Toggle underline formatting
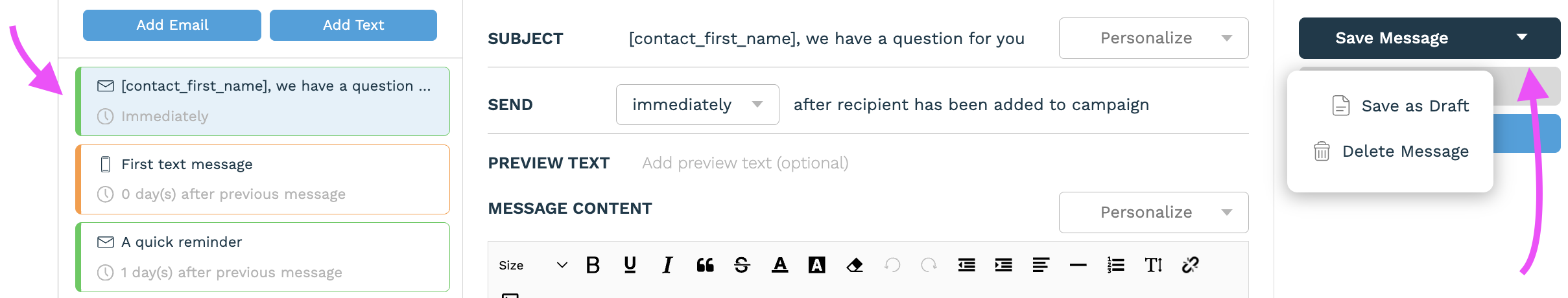This screenshot has height=298, width=1568. pyautogui.click(x=630, y=265)
